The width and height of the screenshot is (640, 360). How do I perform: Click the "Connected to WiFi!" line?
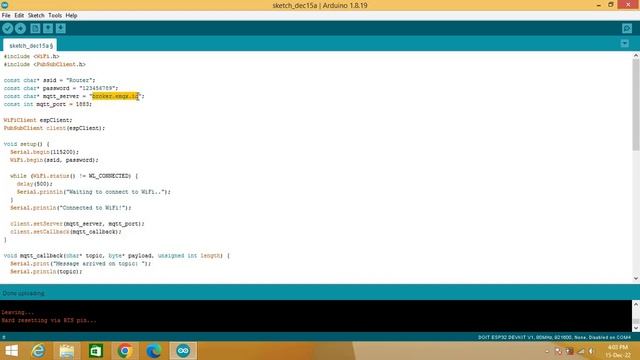point(71,208)
